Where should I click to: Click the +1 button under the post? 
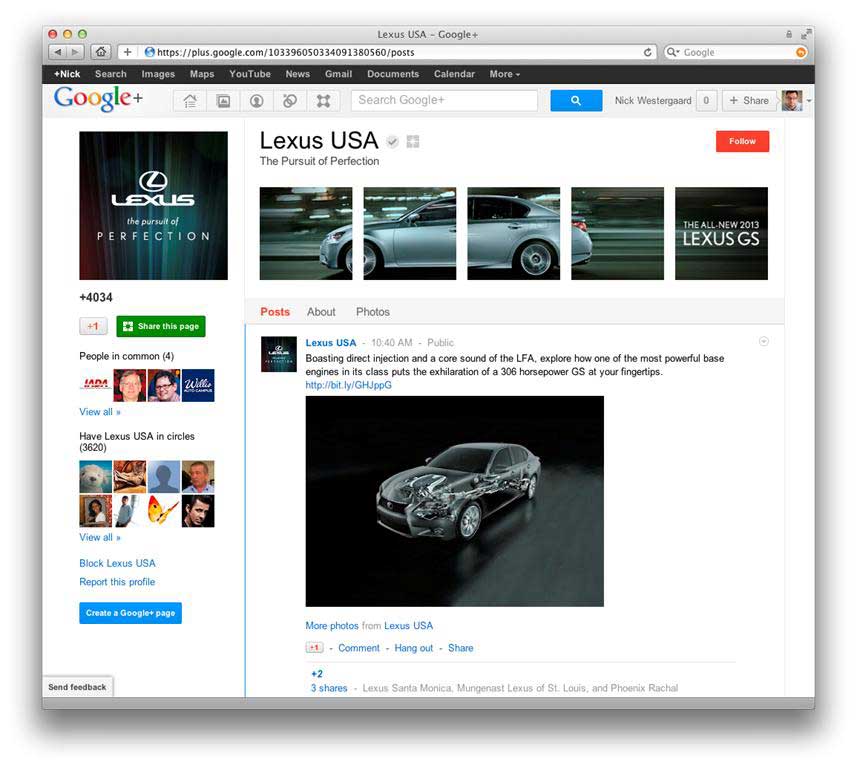pos(314,648)
